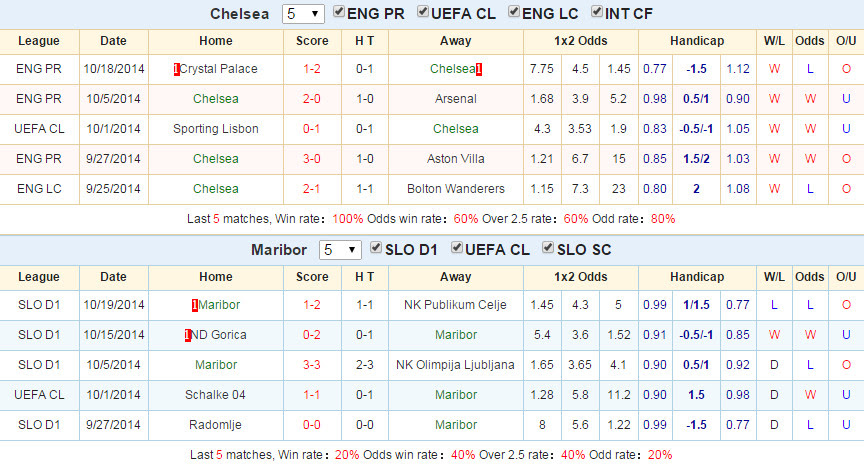Toggle Maribor's UEFA CL checkbox

(457, 247)
